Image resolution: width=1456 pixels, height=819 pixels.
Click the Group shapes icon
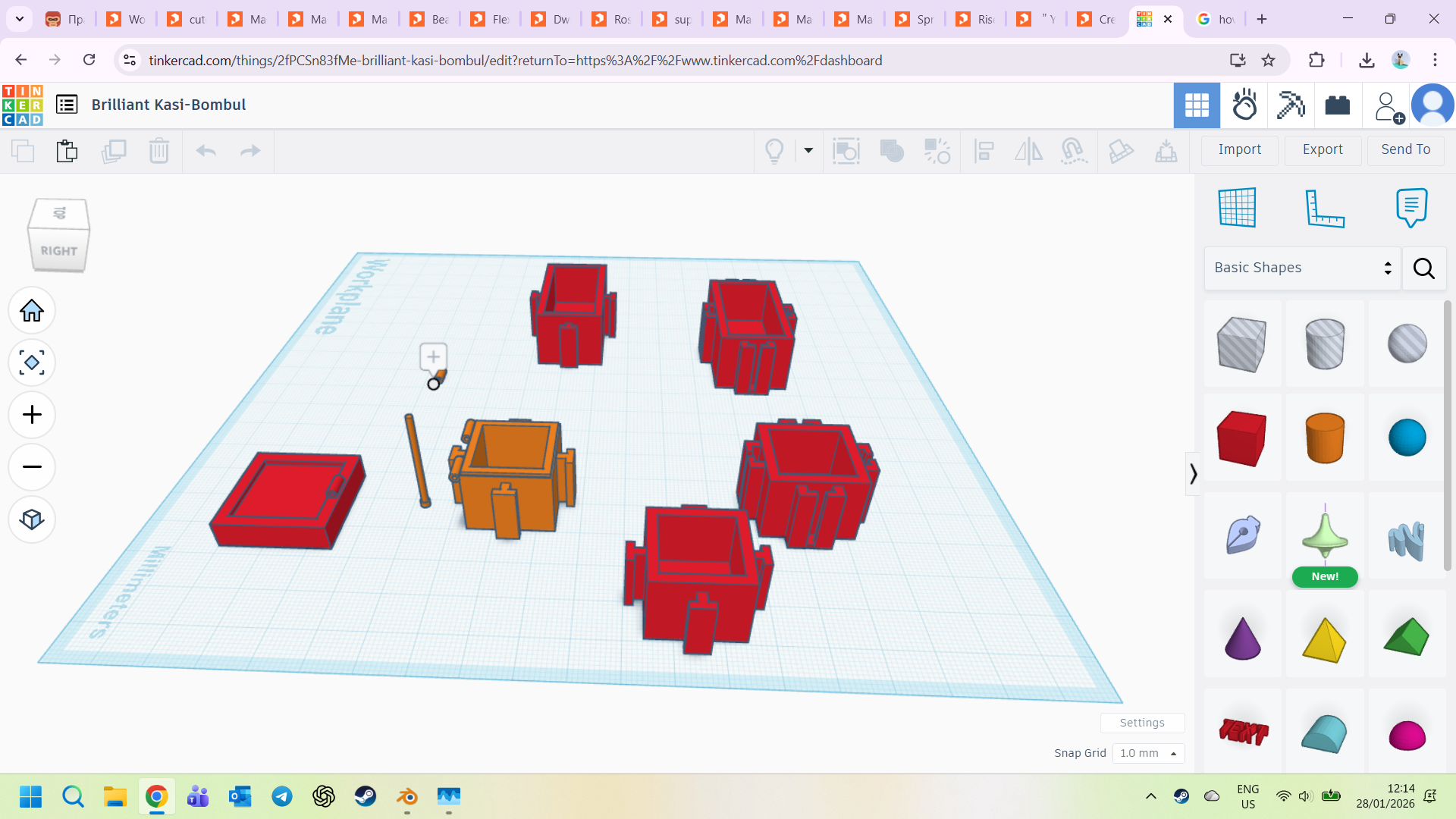pyautogui.click(x=892, y=151)
